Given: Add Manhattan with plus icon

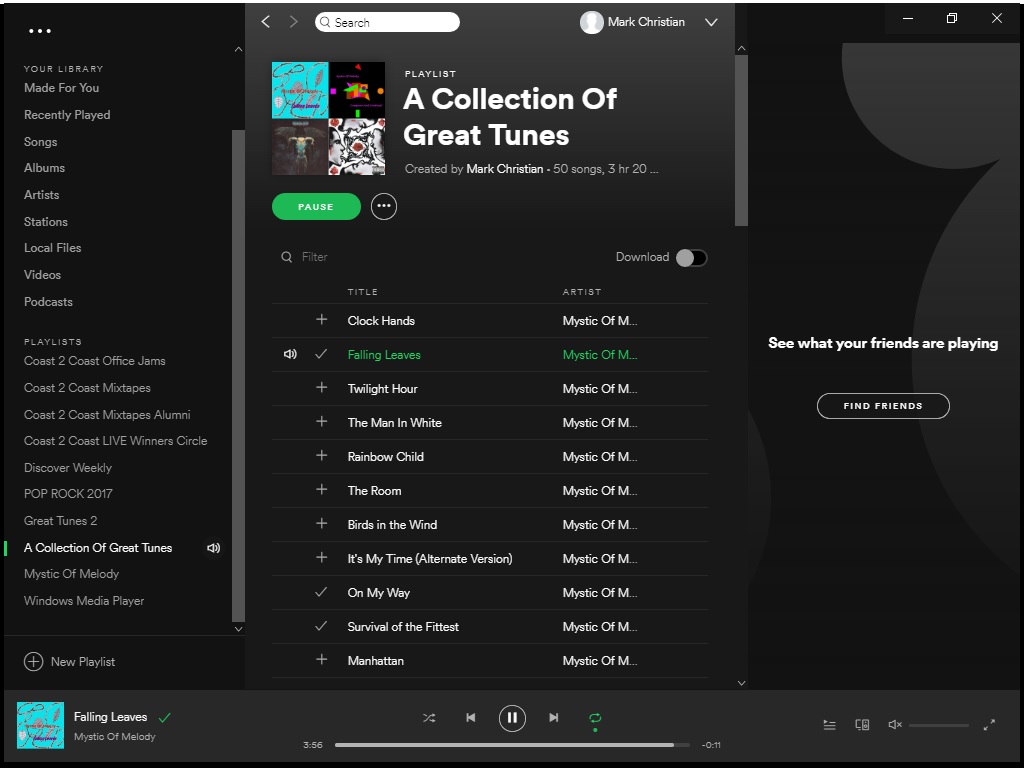Looking at the screenshot, I should click(x=321, y=659).
